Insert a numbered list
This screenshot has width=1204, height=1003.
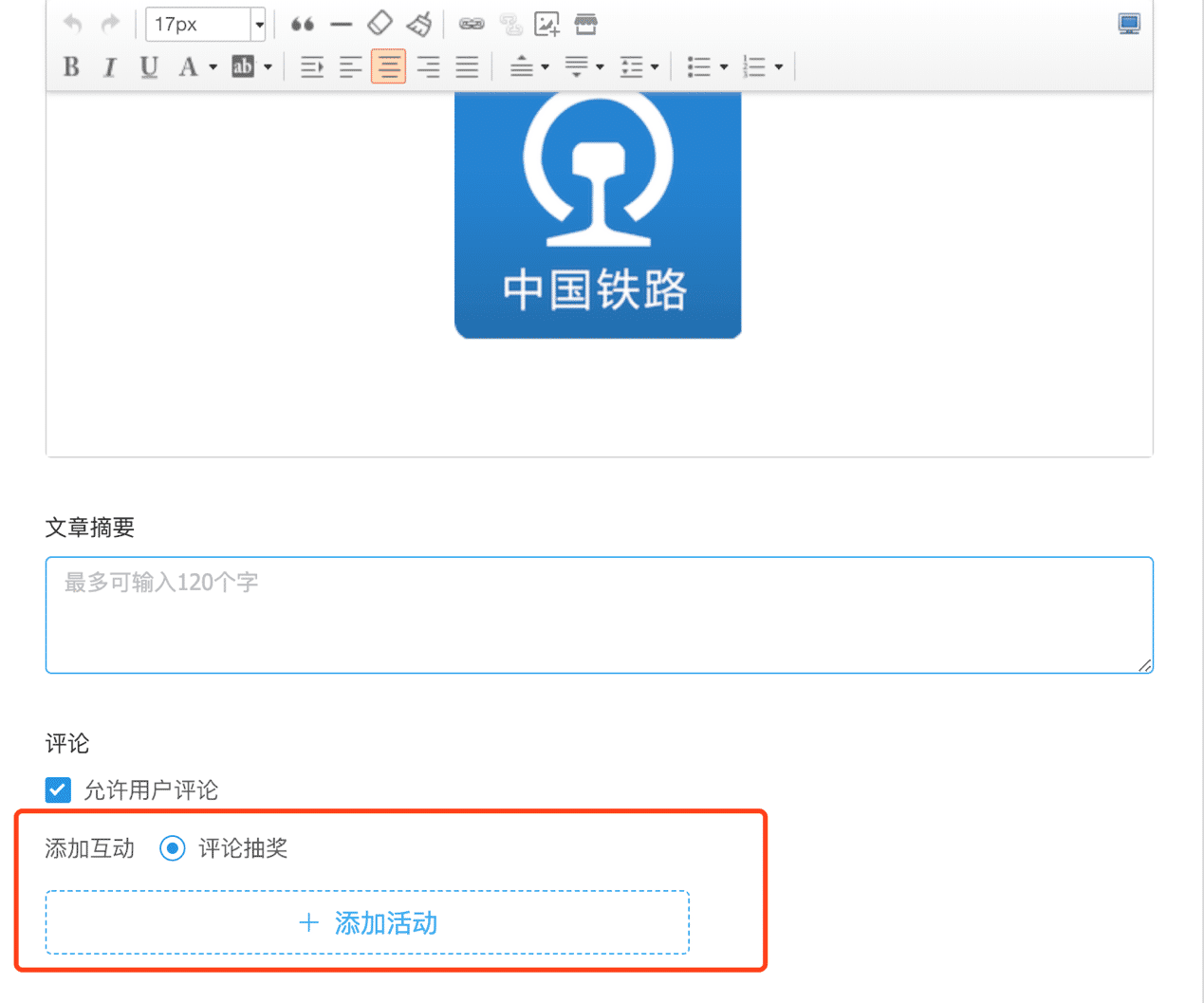tap(754, 66)
